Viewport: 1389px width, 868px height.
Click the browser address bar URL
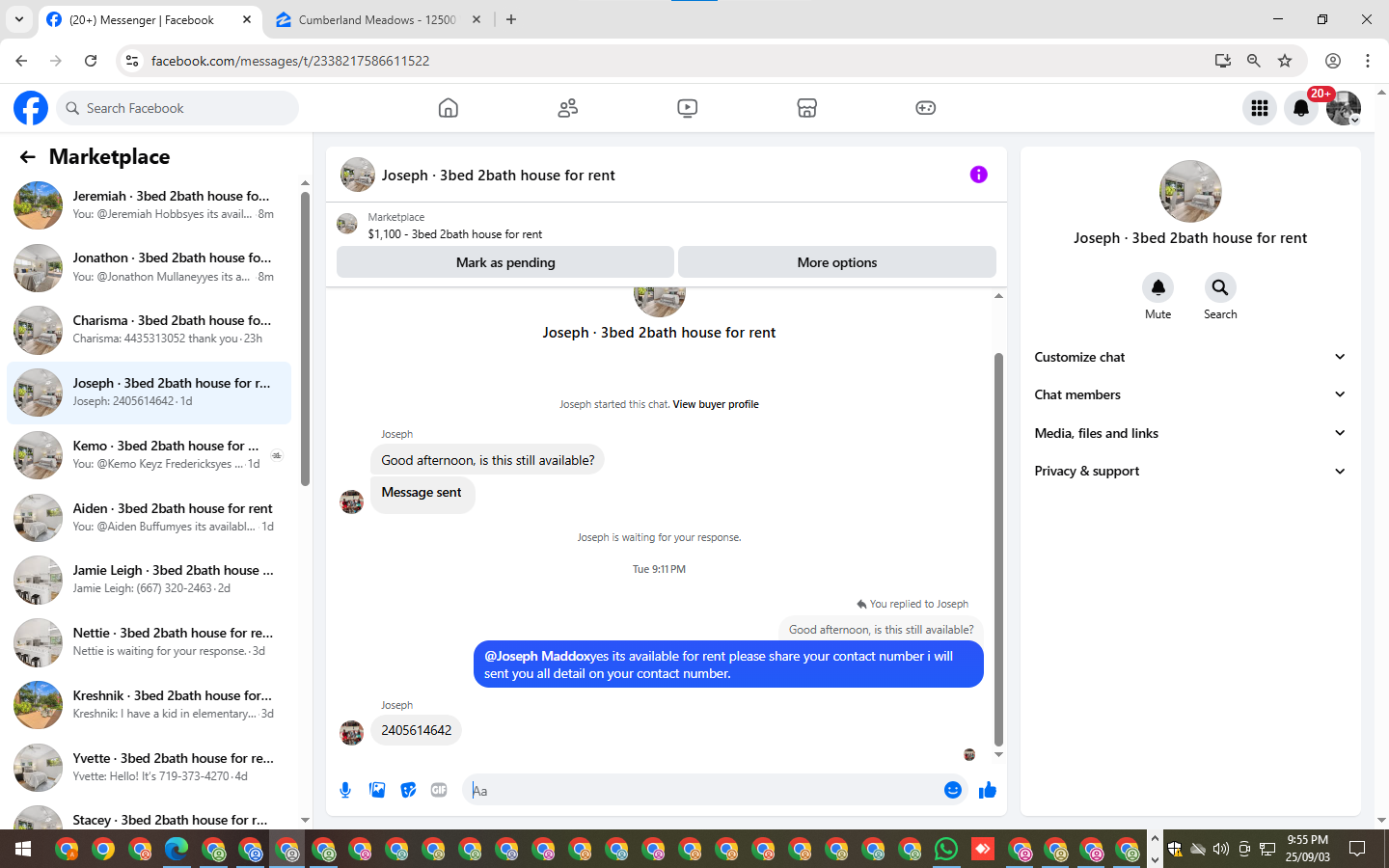tap(290, 61)
